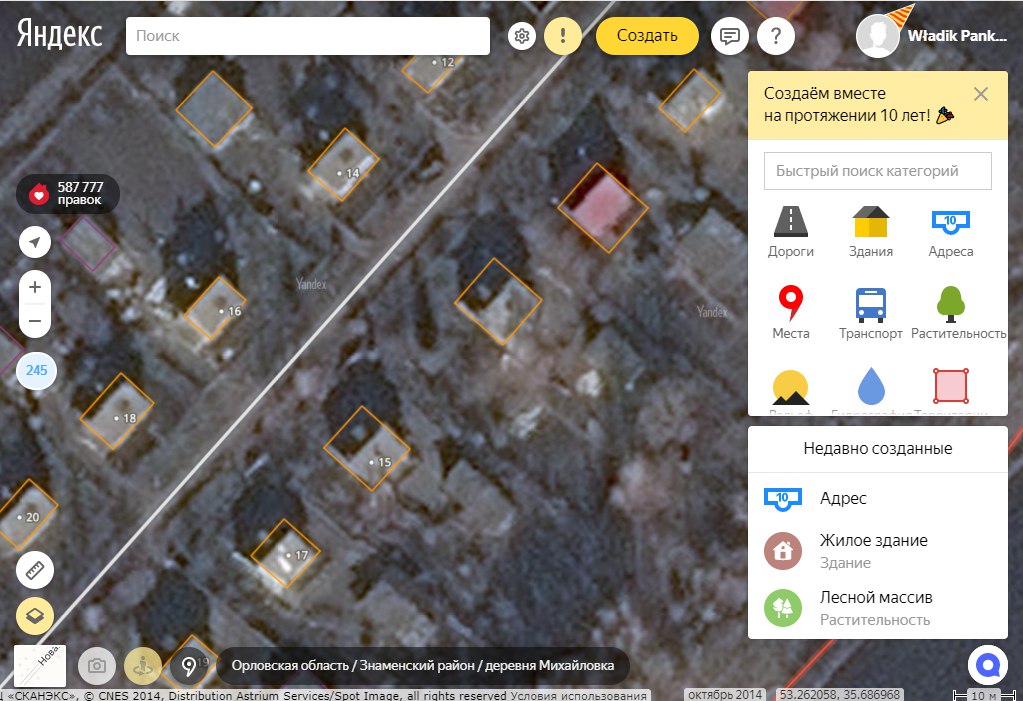Viewport: 1023px width, 701px height.
Task: Select building number 15 on map
Action: (x=367, y=448)
